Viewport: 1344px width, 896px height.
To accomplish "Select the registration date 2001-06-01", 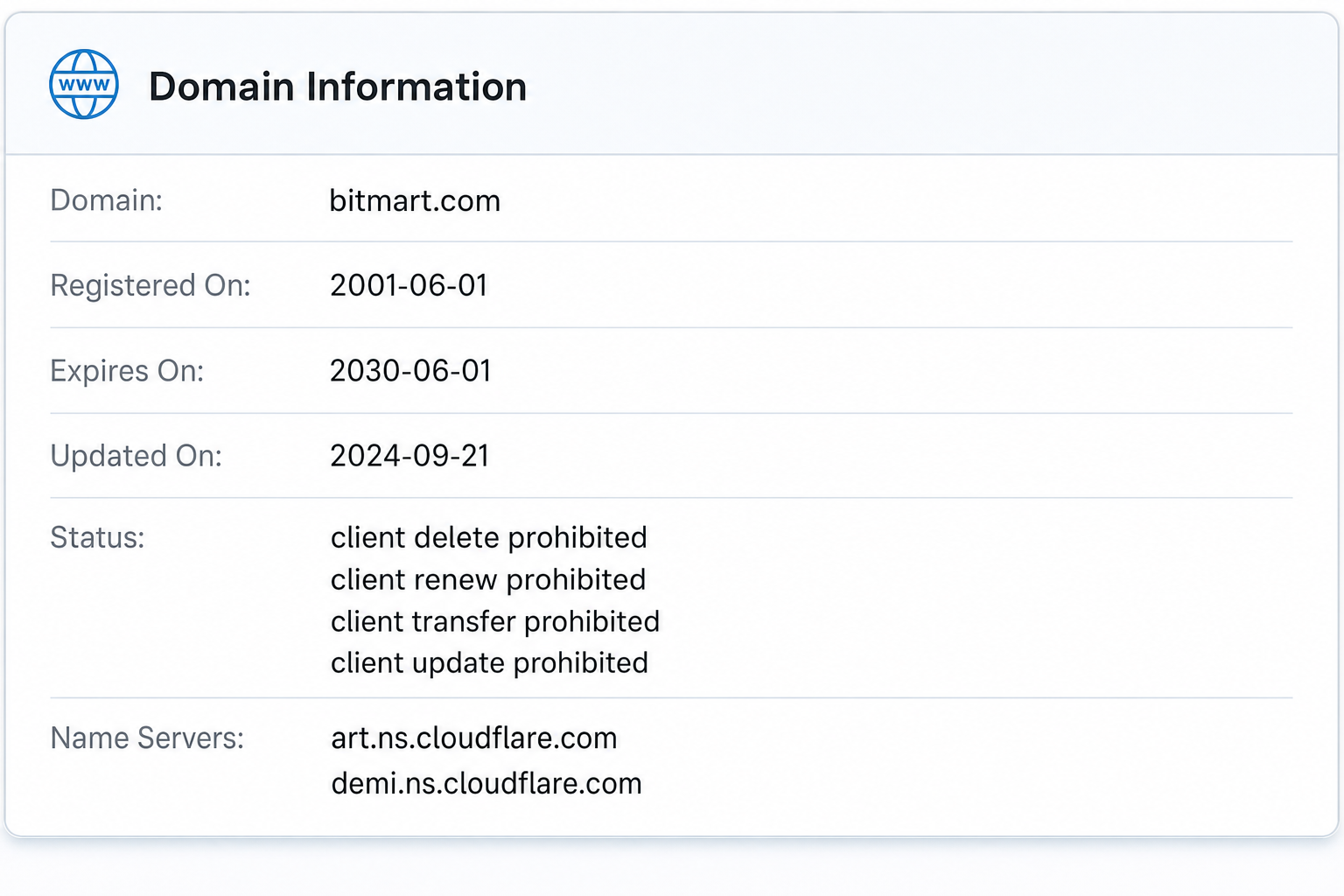I will 409,285.
